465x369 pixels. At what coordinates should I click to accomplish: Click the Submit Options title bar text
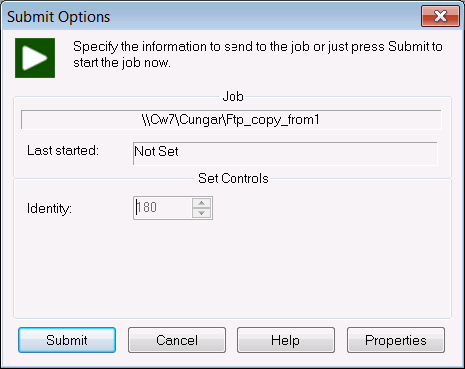tap(58, 17)
